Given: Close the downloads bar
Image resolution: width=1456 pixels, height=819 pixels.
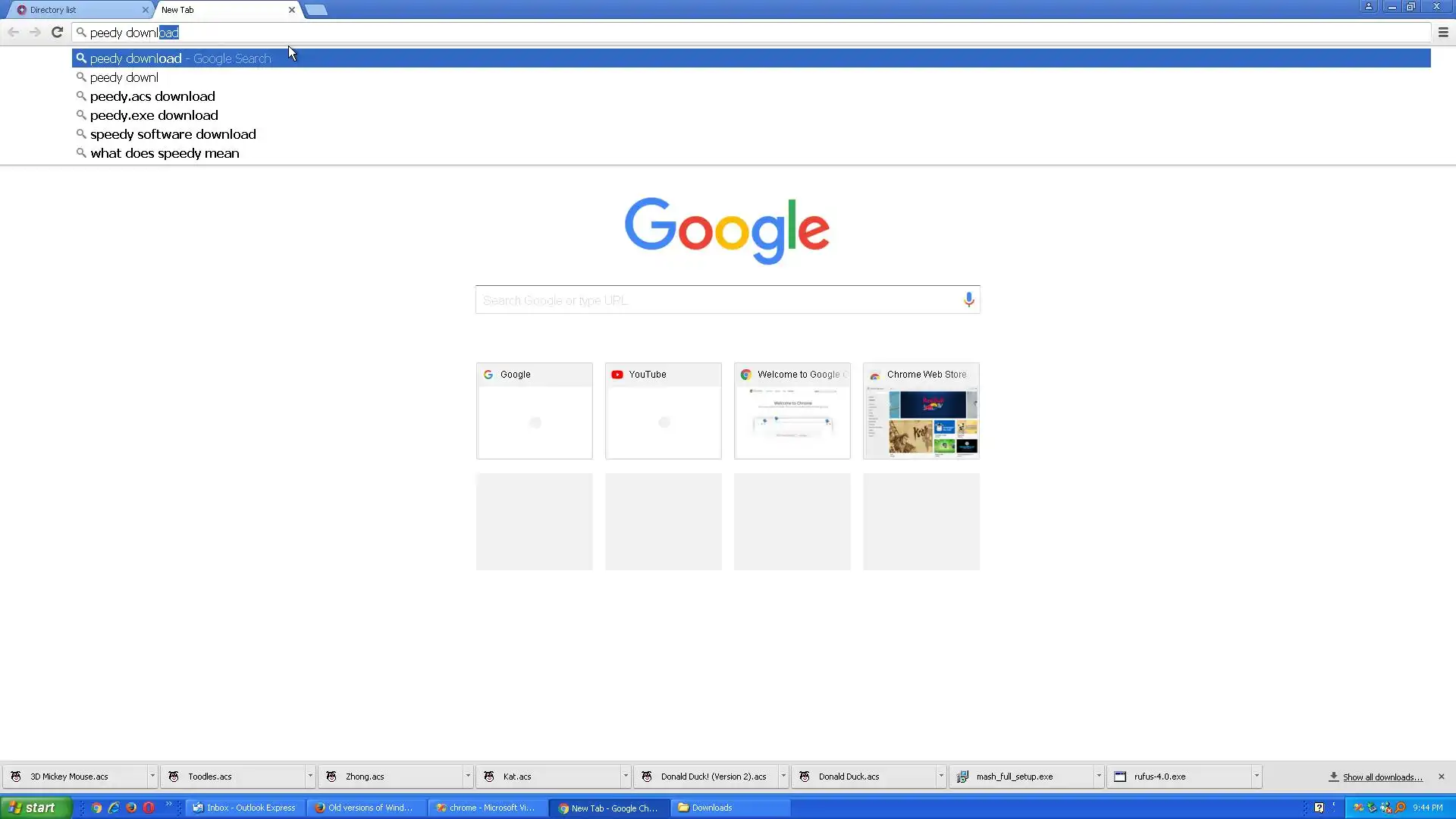Looking at the screenshot, I should (x=1442, y=777).
